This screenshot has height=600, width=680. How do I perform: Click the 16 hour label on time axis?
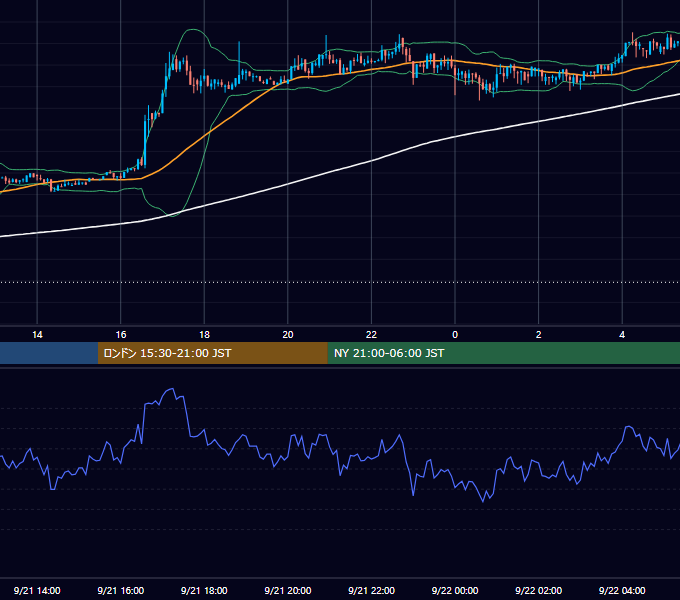tap(121, 335)
